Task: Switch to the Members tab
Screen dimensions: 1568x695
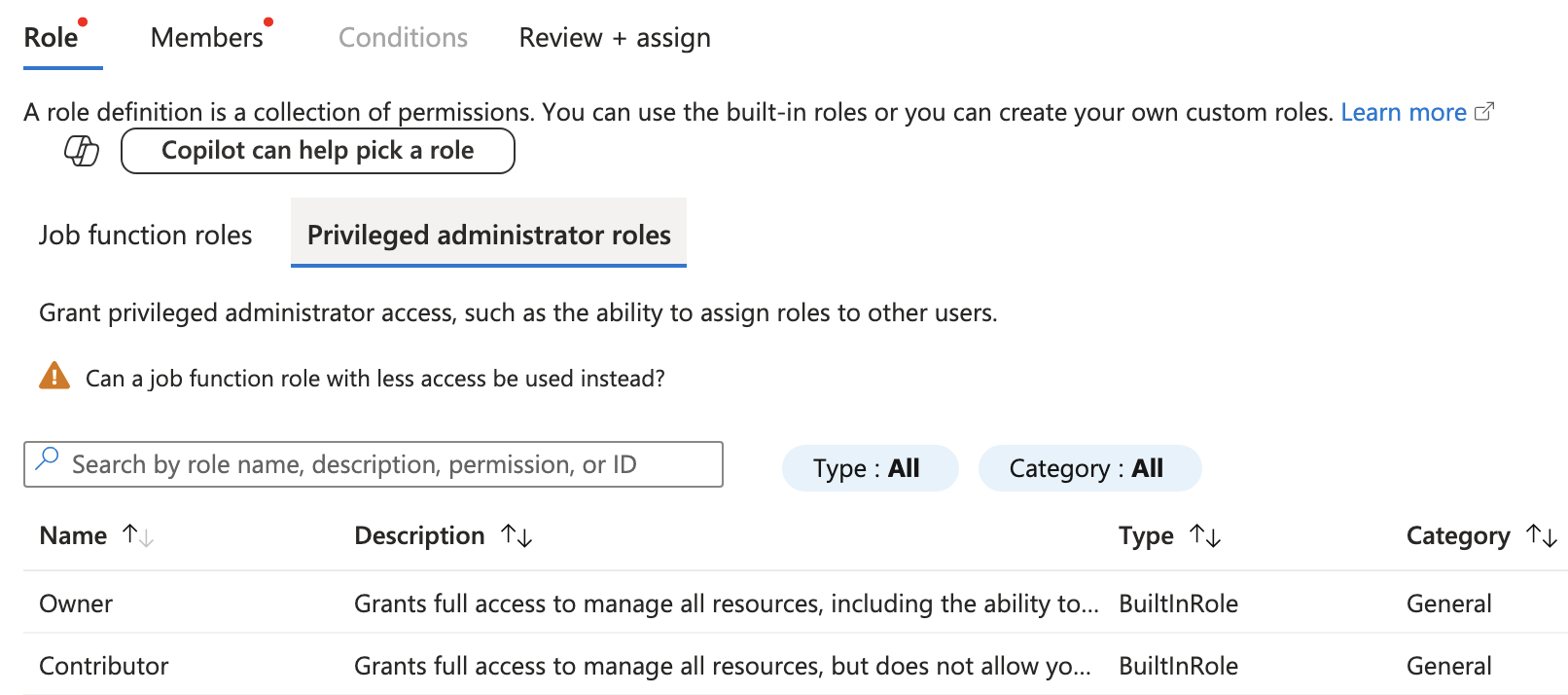Action: pyautogui.click(x=207, y=38)
